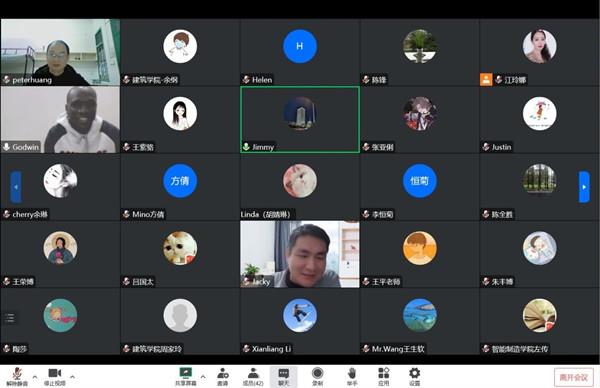Screen dimensions: 600x388
Task: Start sharing screen with green icon
Action: pyautogui.click(x=186, y=376)
